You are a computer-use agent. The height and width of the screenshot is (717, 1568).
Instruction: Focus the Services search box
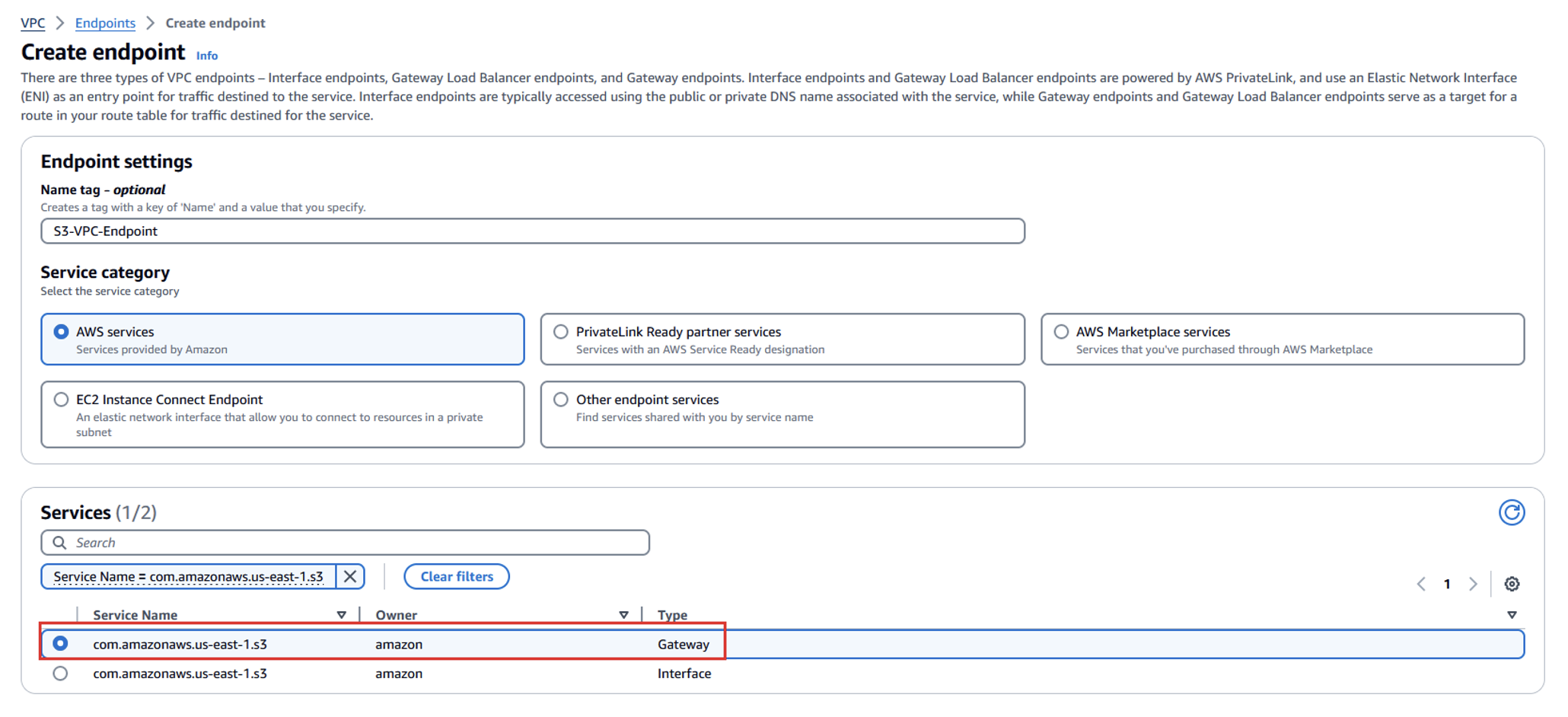(345, 543)
